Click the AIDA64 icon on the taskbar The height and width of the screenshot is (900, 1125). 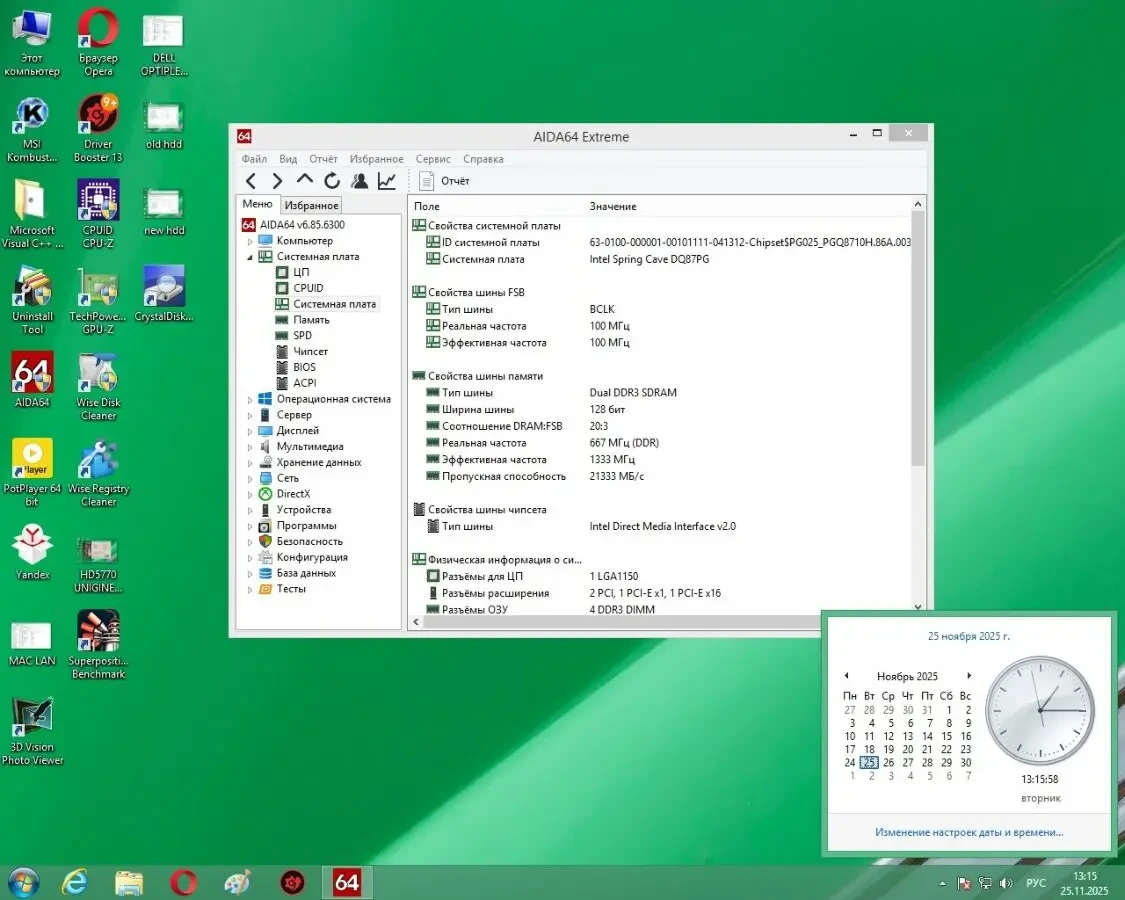pyautogui.click(x=345, y=882)
